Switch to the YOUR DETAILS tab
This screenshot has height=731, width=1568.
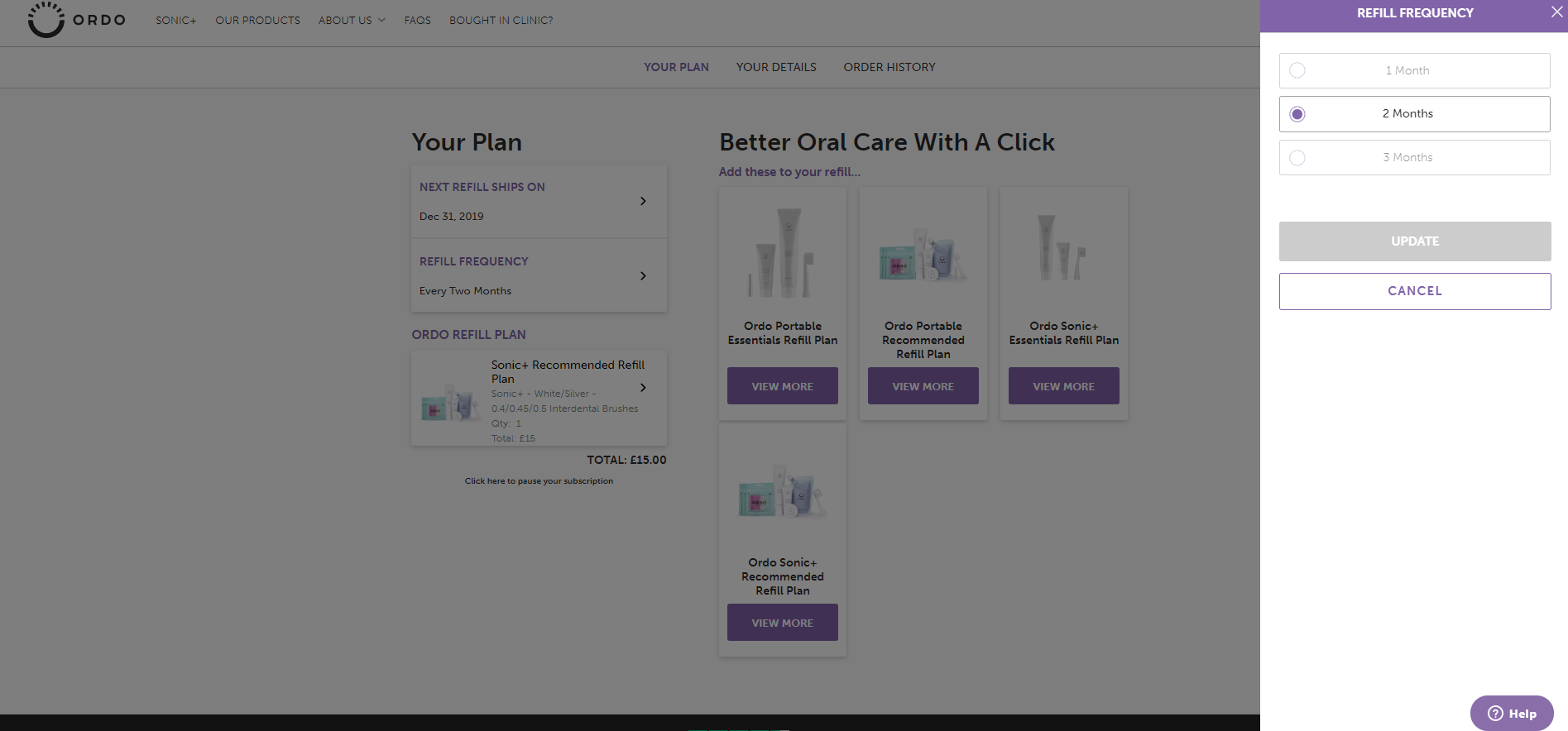coord(776,67)
